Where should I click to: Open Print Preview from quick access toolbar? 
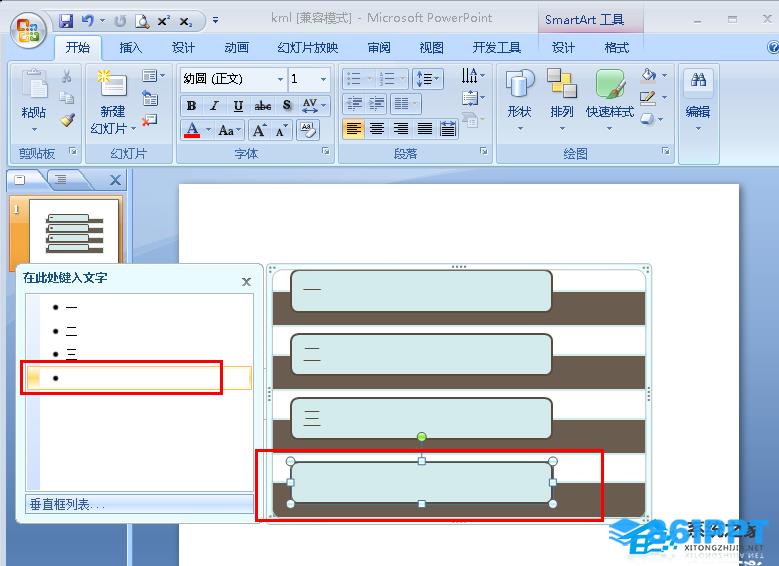point(142,21)
